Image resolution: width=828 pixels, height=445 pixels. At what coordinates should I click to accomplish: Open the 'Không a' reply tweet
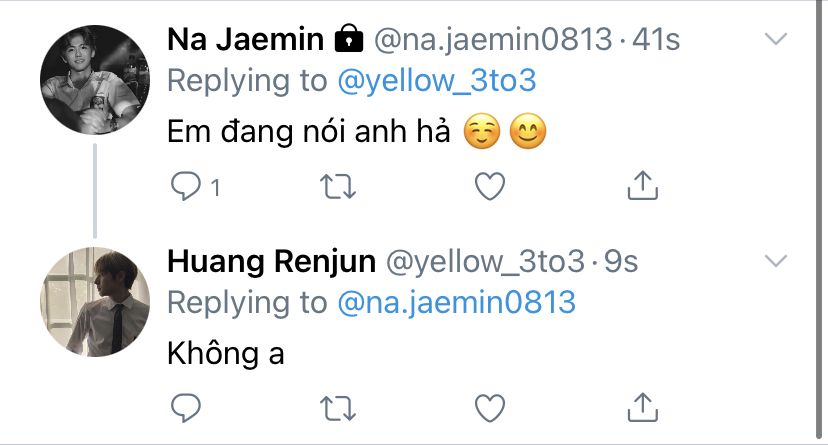pyautogui.click(x=225, y=354)
